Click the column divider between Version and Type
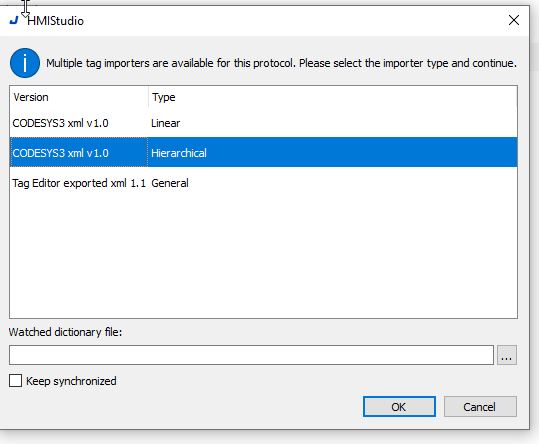The width and height of the screenshot is (539, 444). [148, 97]
